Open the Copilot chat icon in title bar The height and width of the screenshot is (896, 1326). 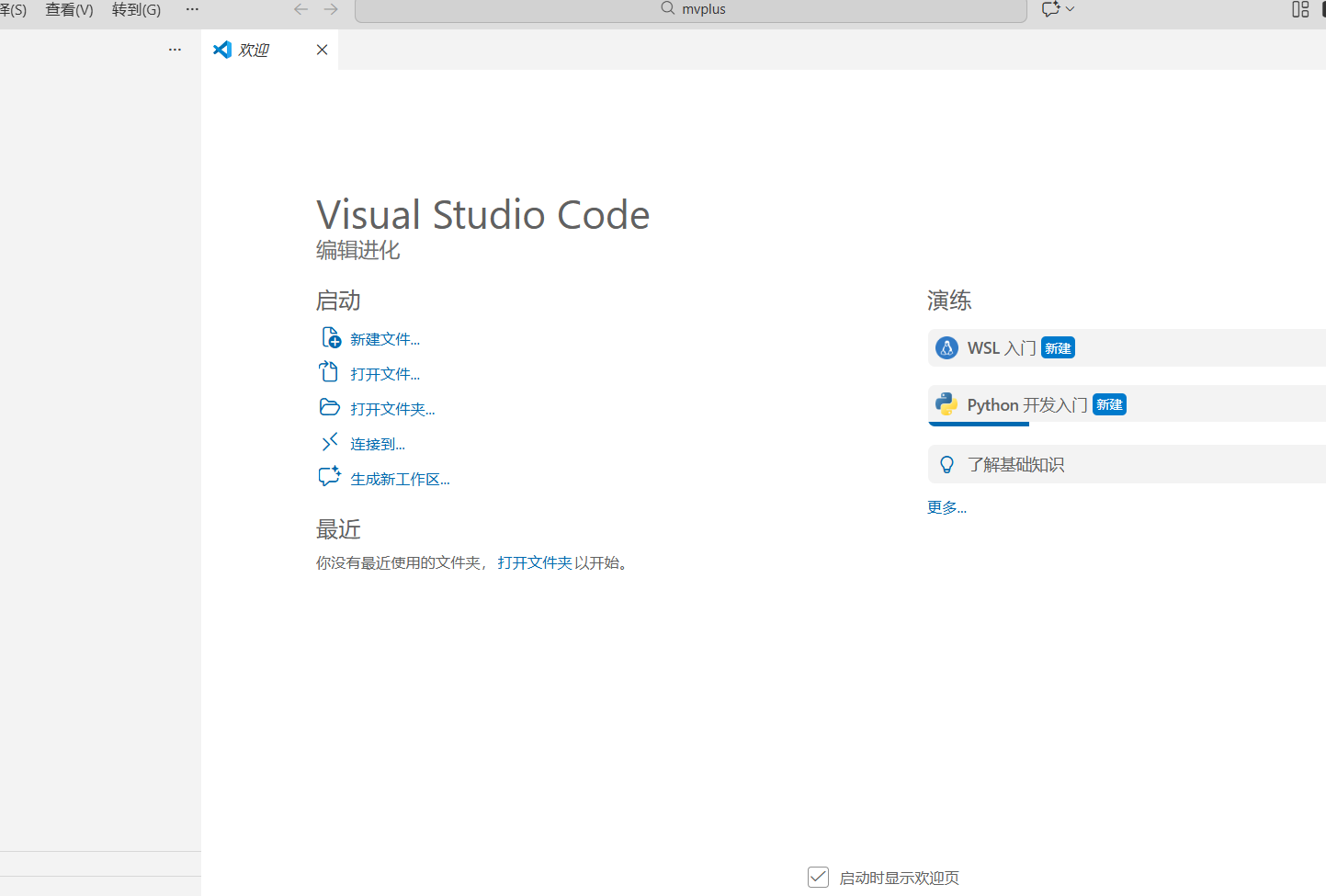pyautogui.click(x=1050, y=9)
